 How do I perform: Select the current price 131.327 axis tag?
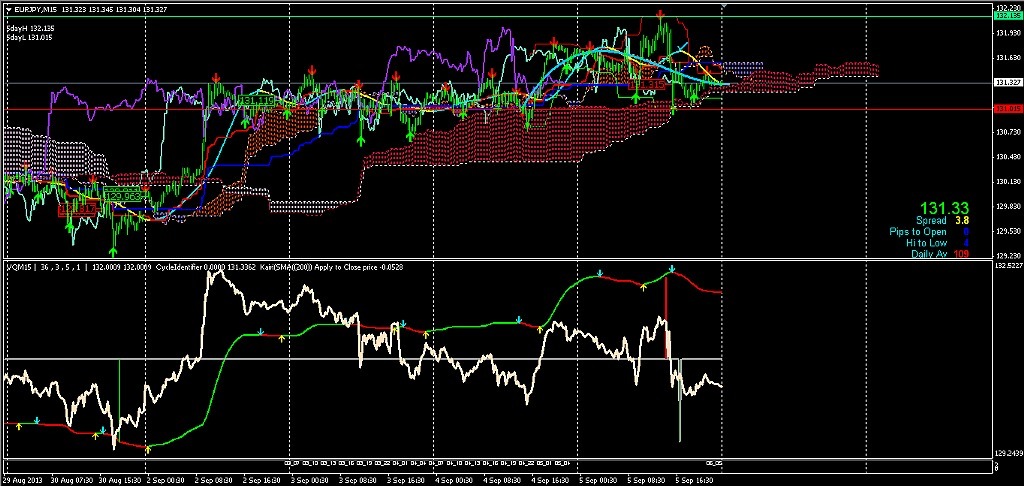1007,83
